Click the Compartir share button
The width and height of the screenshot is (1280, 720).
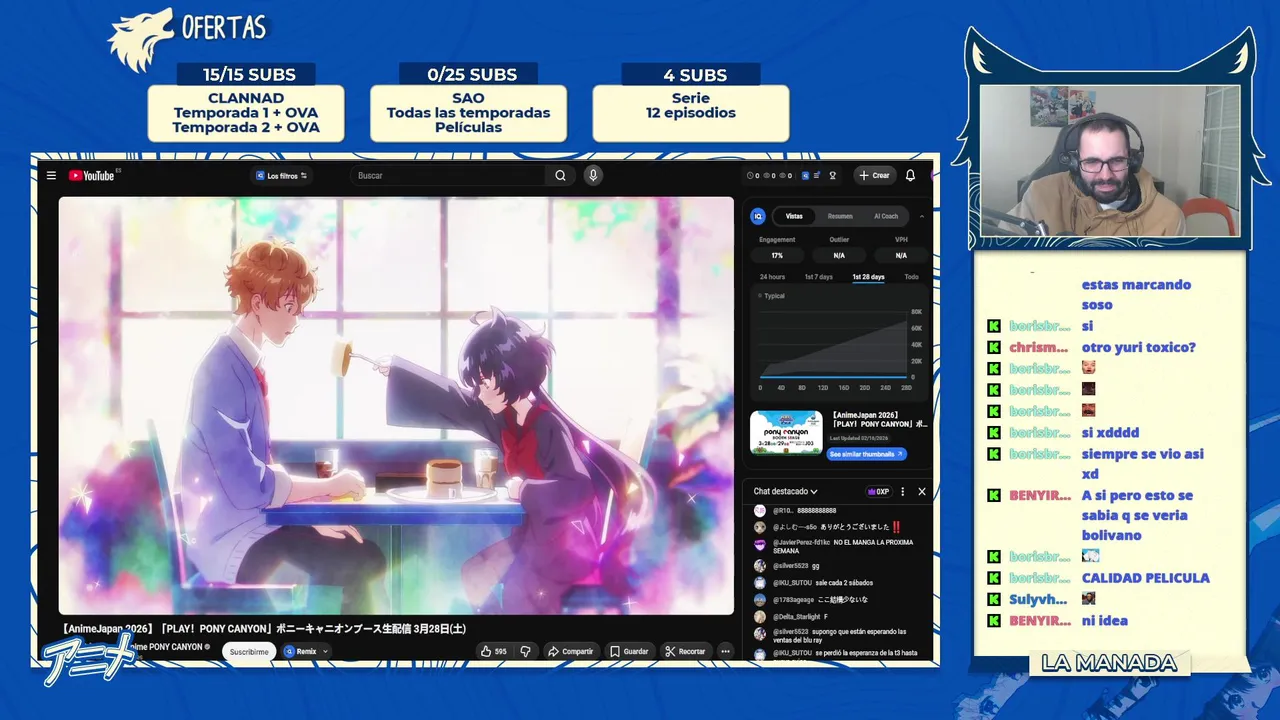pos(570,651)
